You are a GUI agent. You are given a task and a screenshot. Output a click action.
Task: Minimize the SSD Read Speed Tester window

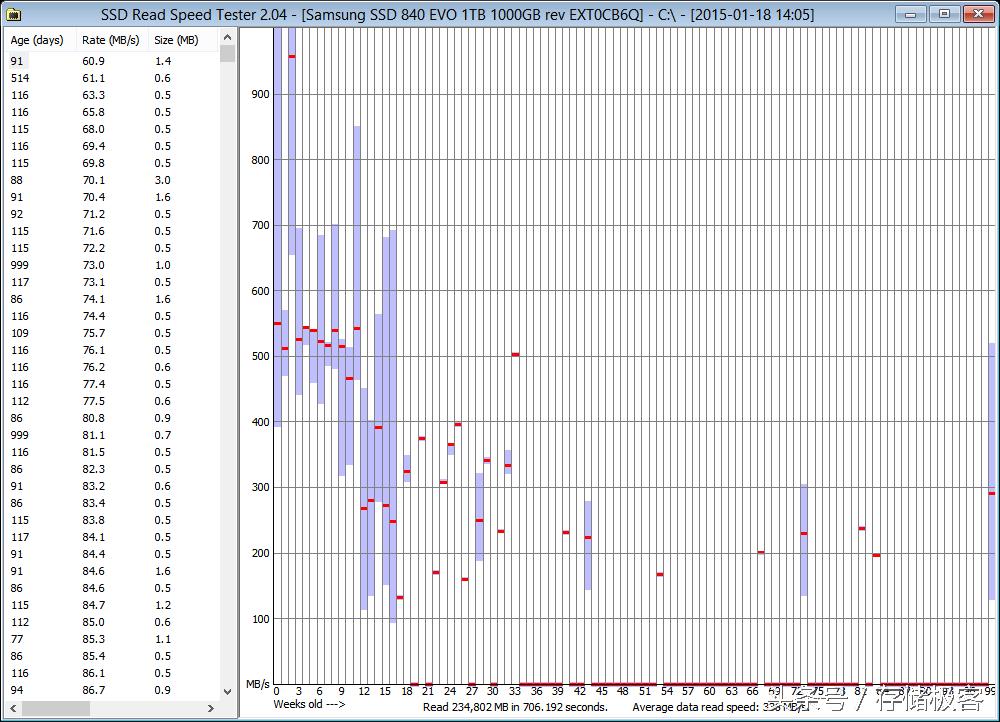[911, 13]
